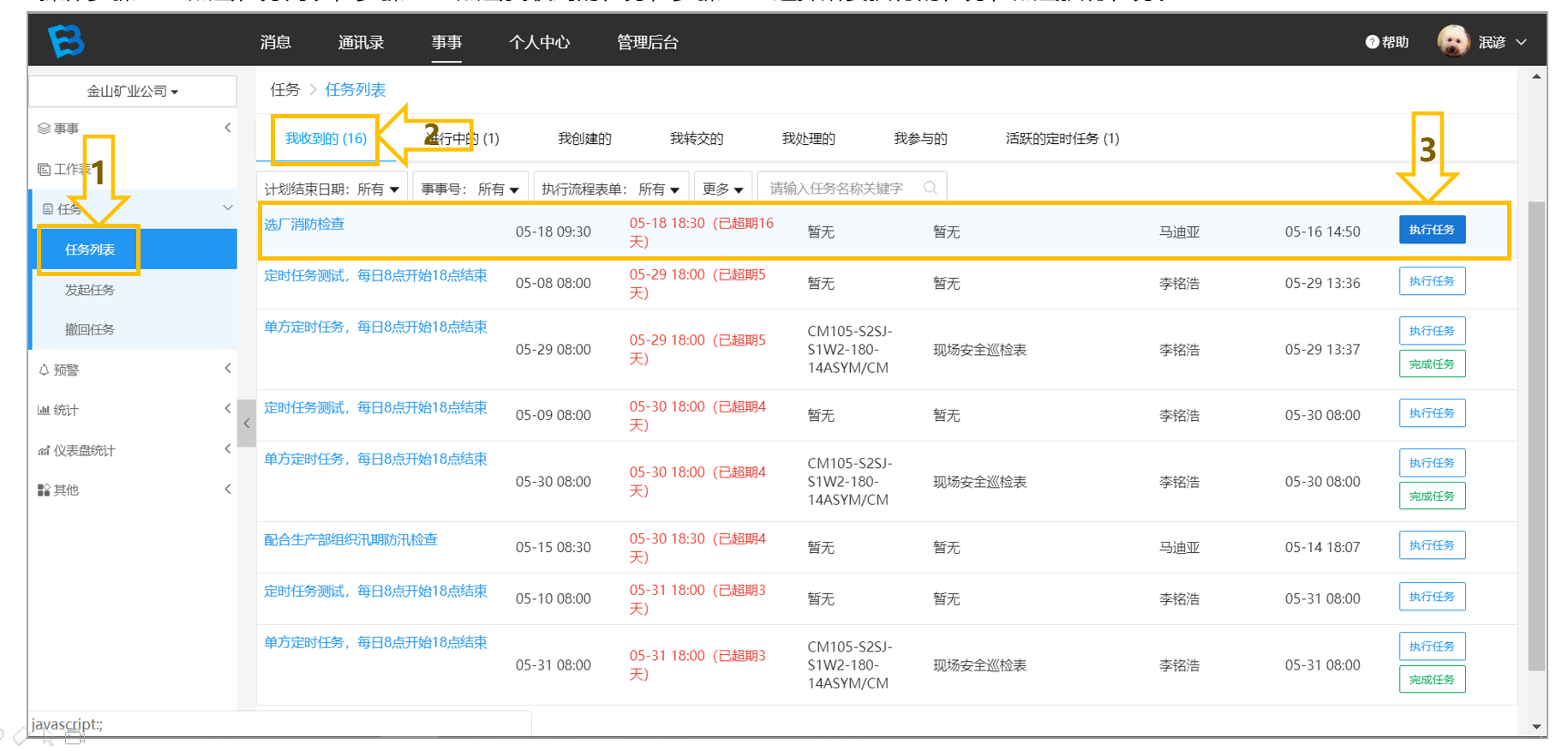Open 计划结束日期 filter dropdown
Viewport: 1568px width, 751px height.
point(332,189)
